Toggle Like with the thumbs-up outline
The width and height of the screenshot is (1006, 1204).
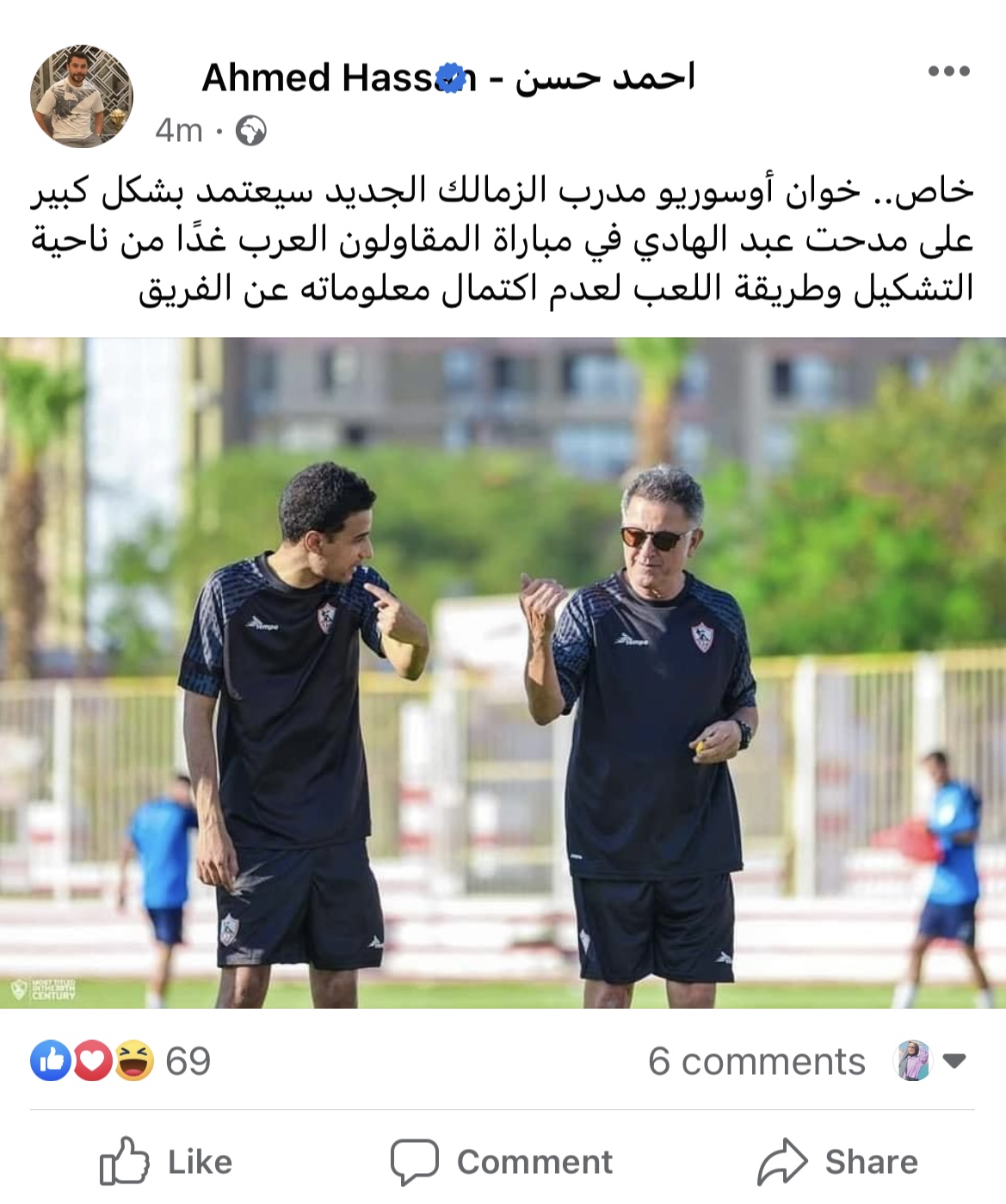point(124,1161)
